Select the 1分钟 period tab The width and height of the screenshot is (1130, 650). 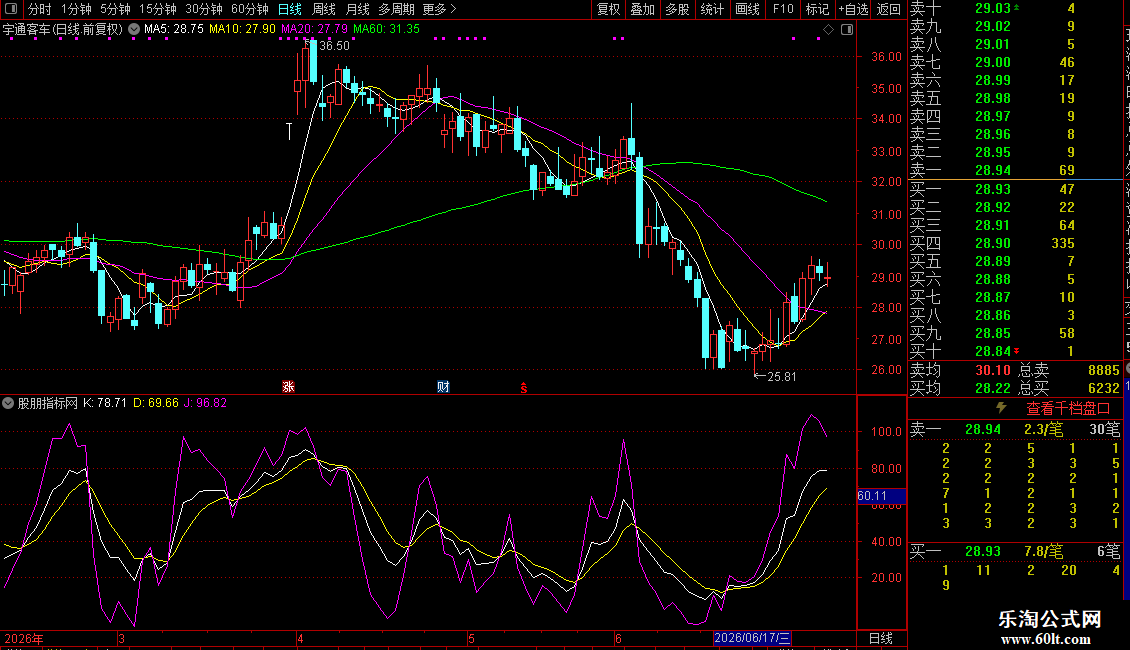pyautogui.click(x=76, y=9)
